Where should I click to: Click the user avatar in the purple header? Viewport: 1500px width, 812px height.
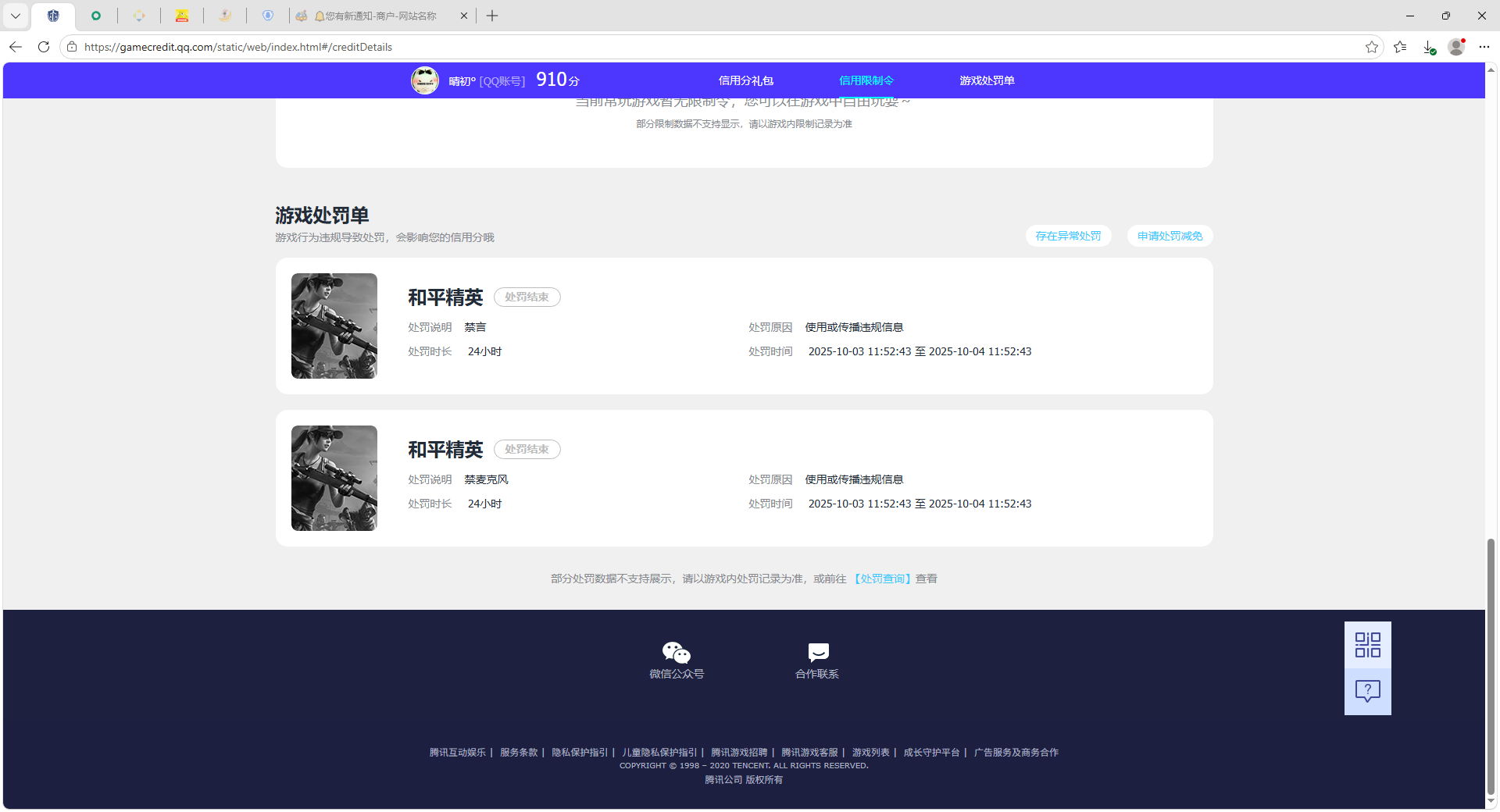tap(425, 80)
